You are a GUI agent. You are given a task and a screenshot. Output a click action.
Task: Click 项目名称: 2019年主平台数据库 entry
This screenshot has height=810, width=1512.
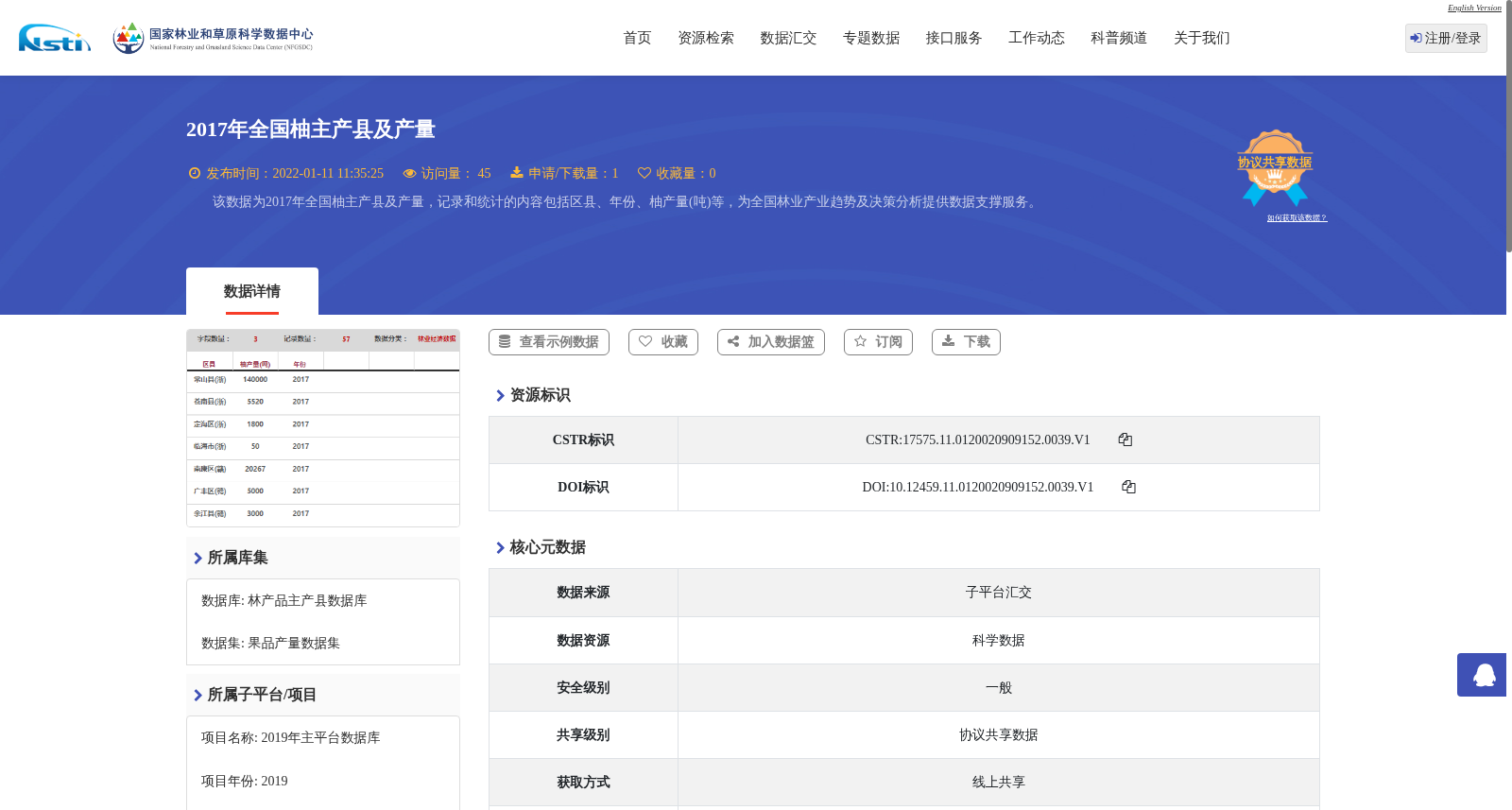291,738
